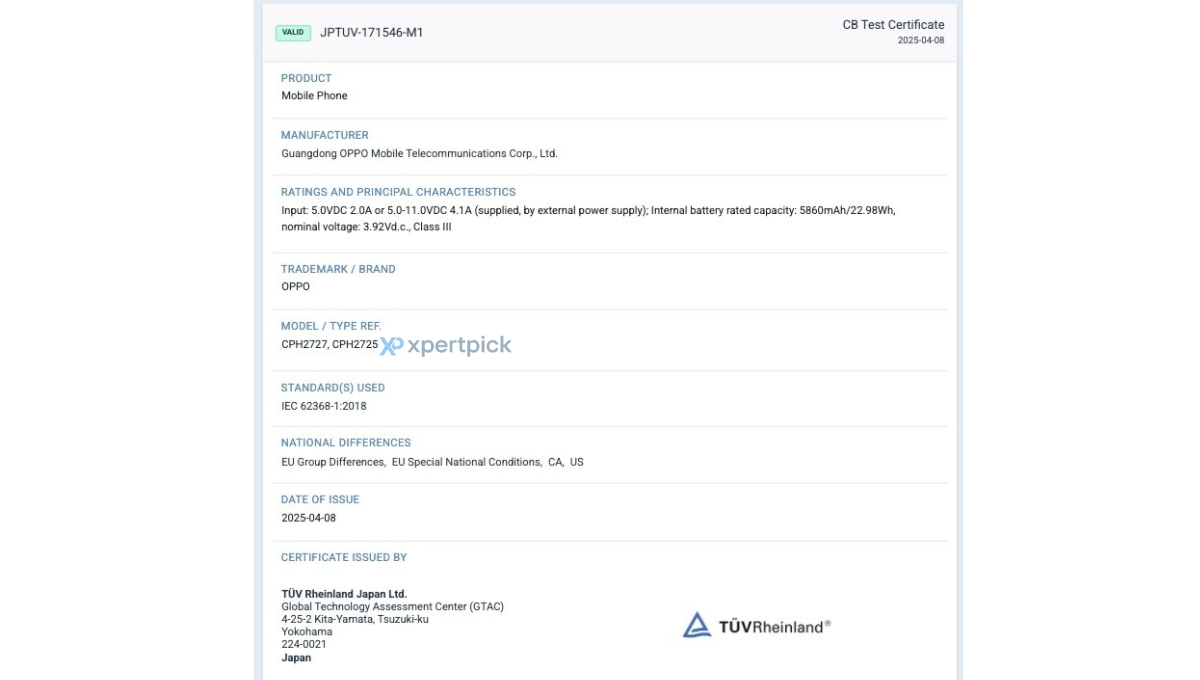Click the xpertpick XP watermark icon
Screen dimensions: 1200x680
(392, 346)
